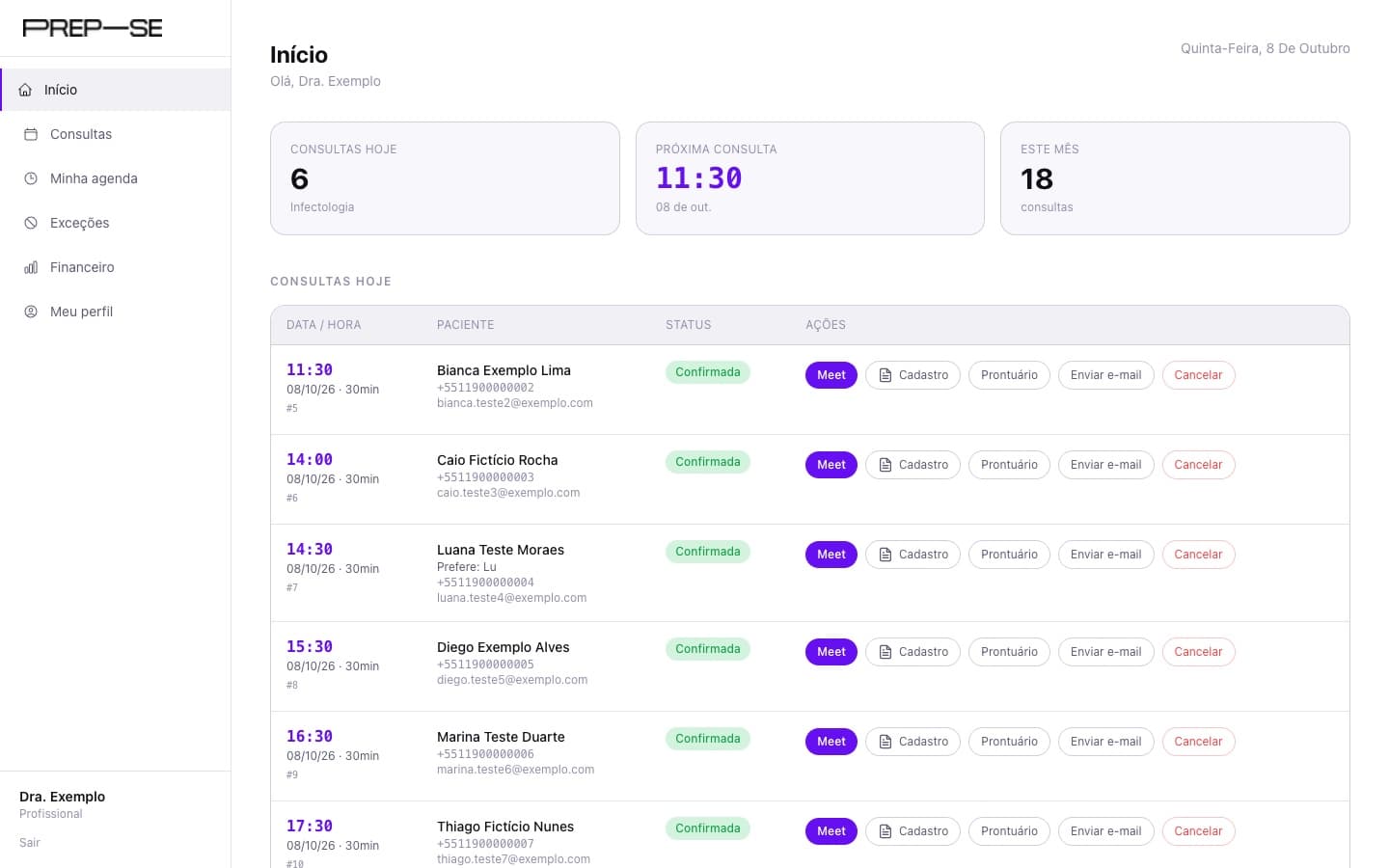Click patient name Diego Exemplo Alves
This screenshot has height=868, width=1389.
click(x=504, y=647)
